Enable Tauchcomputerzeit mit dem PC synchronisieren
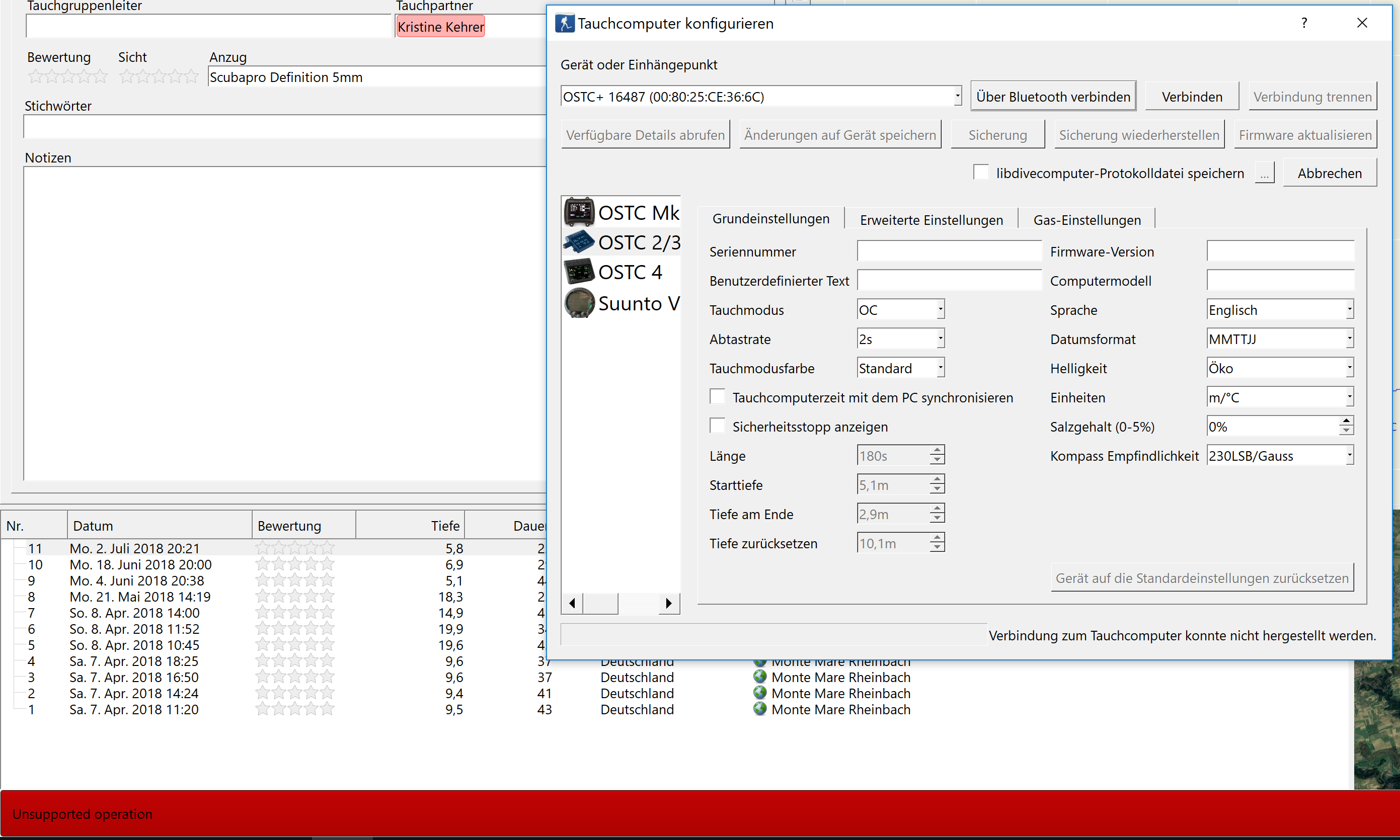Viewport: 1400px width, 840px height. coord(717,396)
